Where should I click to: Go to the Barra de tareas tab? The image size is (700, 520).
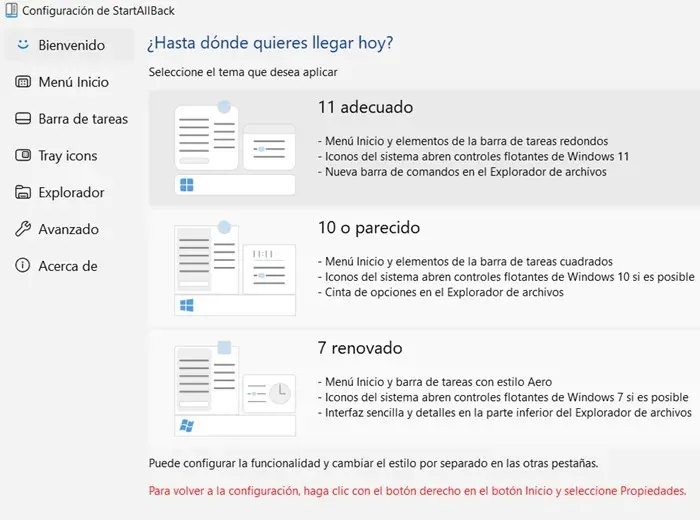(x=69, y=118)
